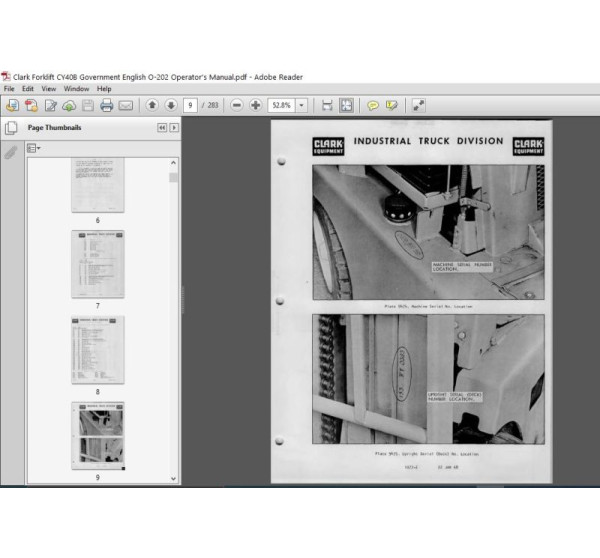Go to previous page arrow
This screenshot has width=600, height=558.
[151, 105]
